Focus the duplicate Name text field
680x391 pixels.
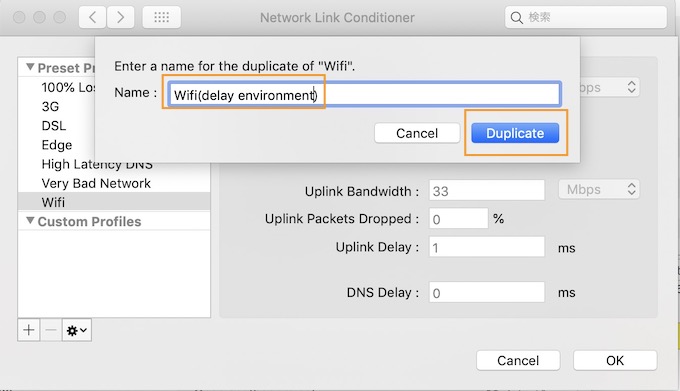click(364, 94)
